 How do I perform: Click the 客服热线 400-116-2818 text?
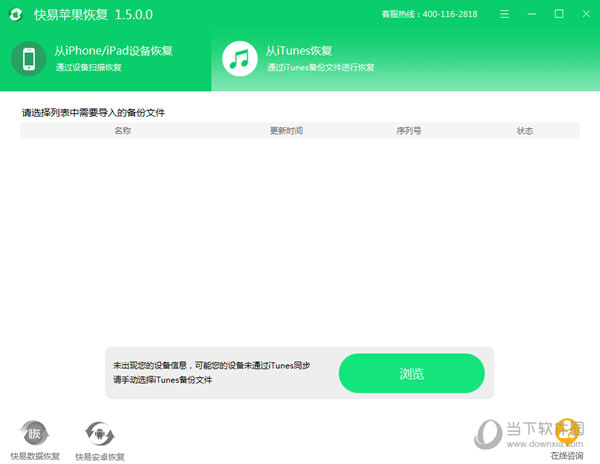tap(429, 14)
